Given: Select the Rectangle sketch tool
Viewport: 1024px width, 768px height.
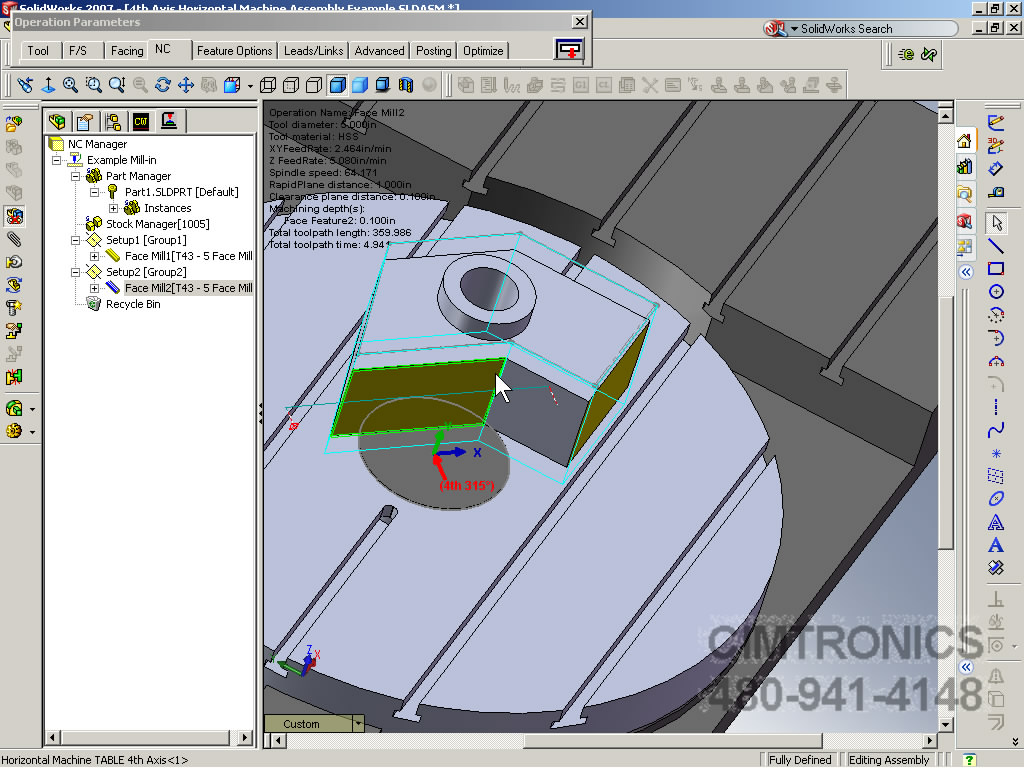Looking at the screenshot, I should (996, 268).
